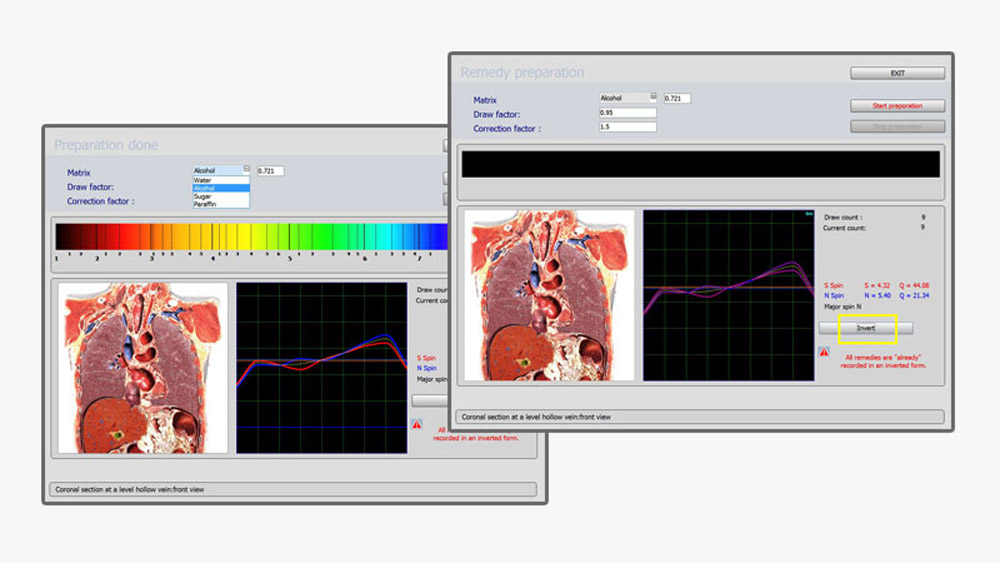Click the Correction factor field showing 1.5
This screenshot has width=1000, height=563.
coord(628,127)
